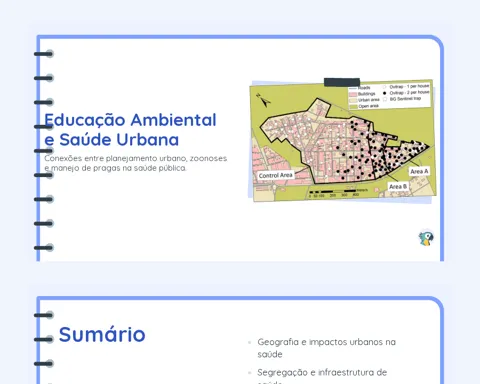Click the black tape strip above the map
The image size is (480, 384).
pyautogui.click(x=342, y=82)
